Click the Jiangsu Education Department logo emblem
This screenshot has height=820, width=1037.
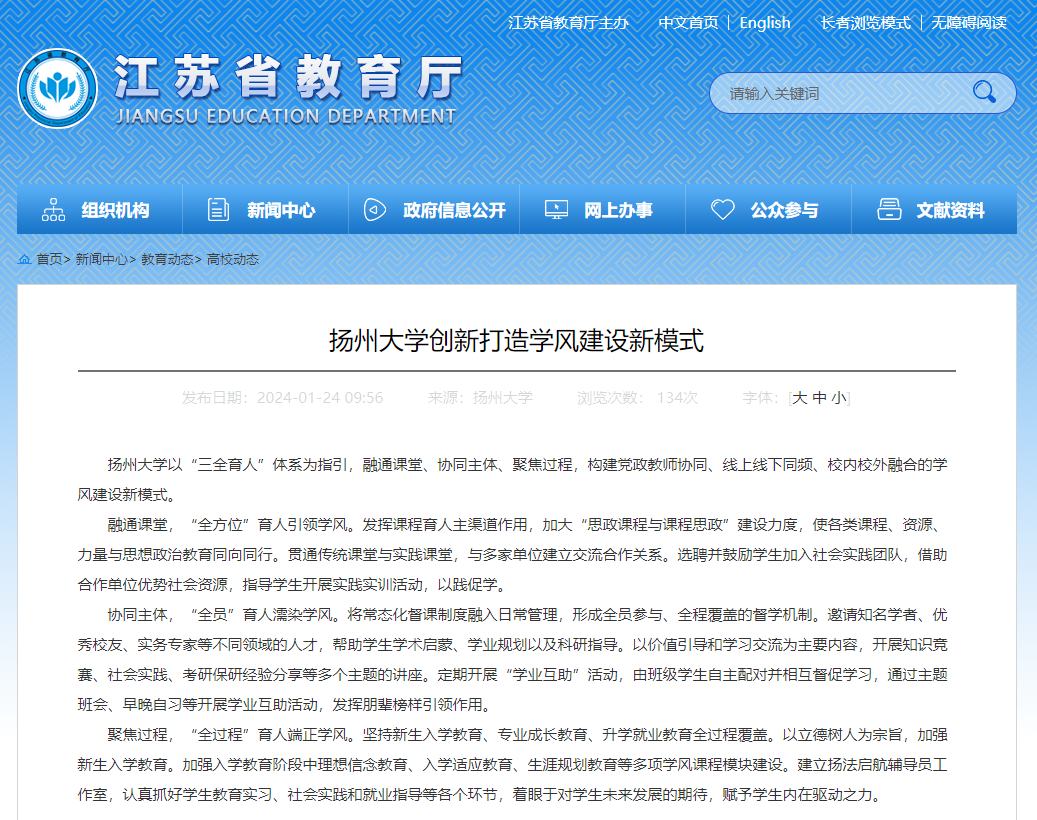58,90
